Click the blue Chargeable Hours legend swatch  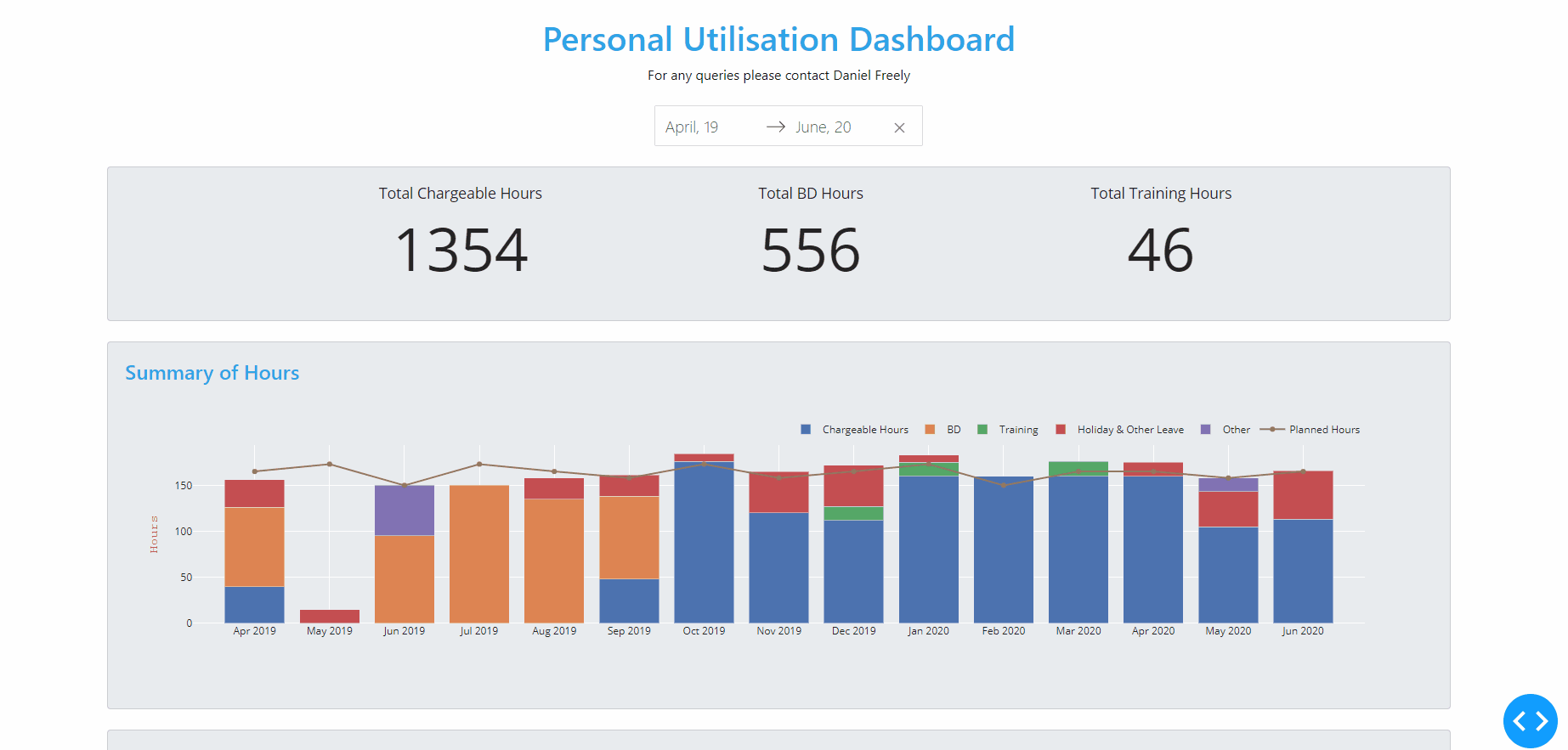(x=806, y=430)
